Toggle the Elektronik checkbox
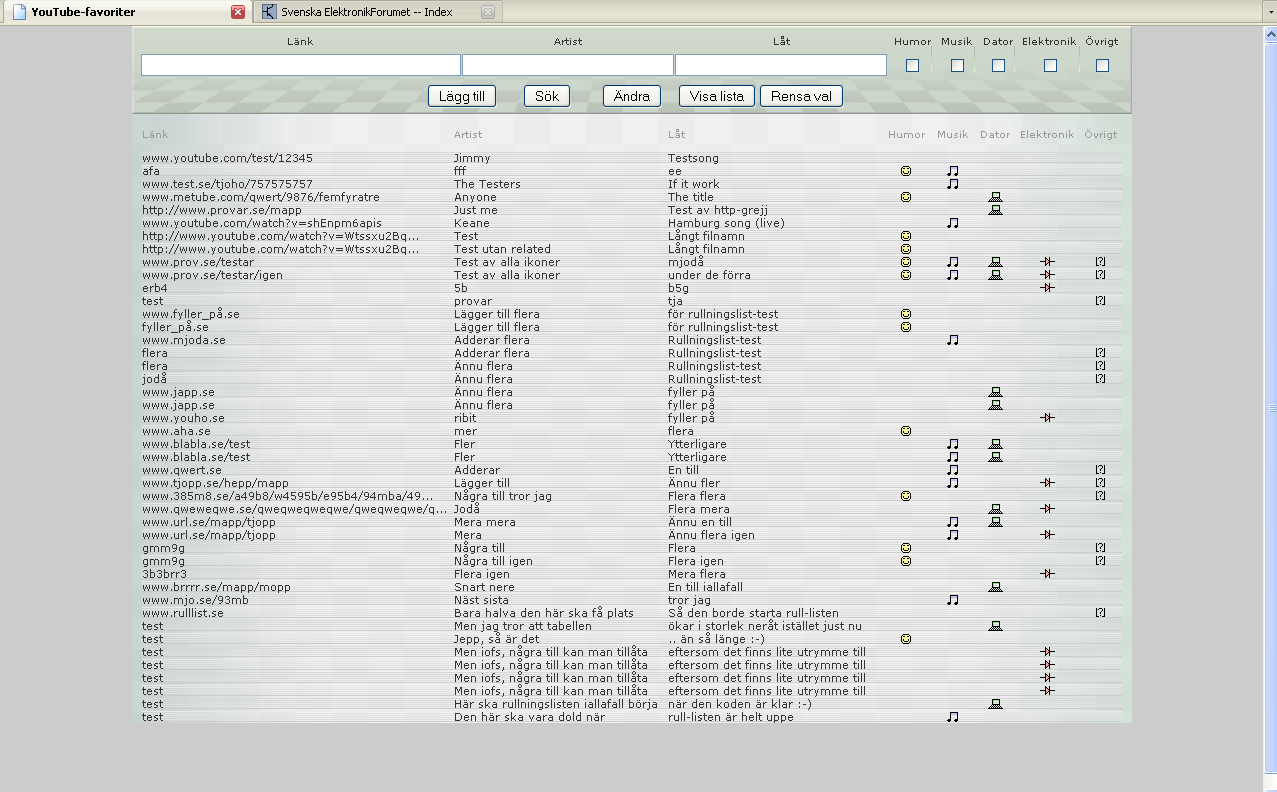Screen dimensions: 1277x792 coord(1050,66)
